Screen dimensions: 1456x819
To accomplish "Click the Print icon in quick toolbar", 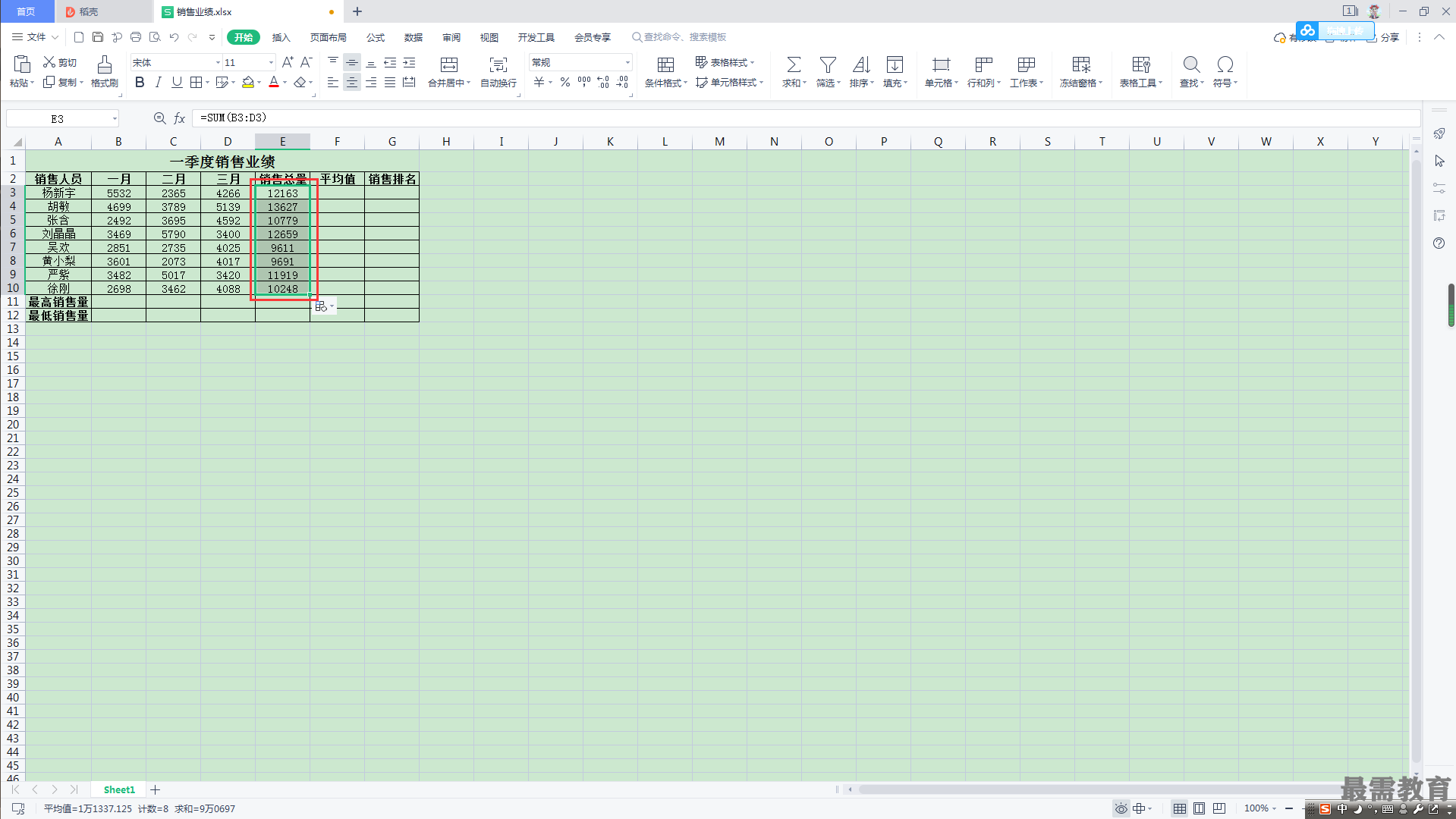I will point(136,37).
